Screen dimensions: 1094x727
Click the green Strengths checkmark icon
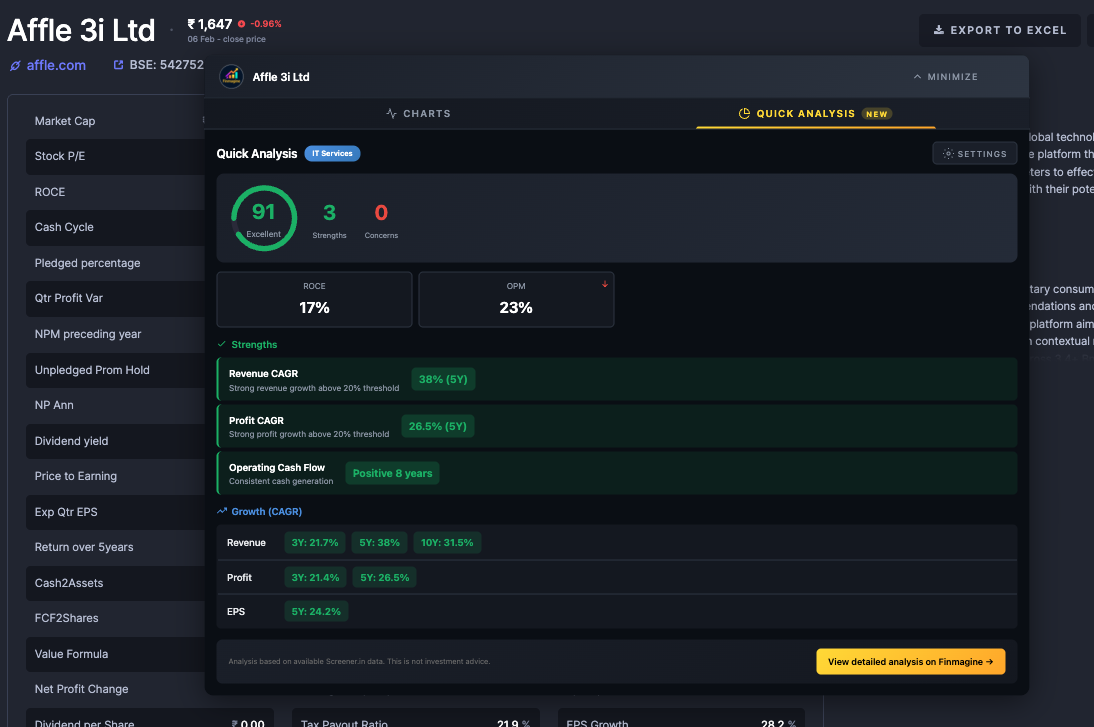pyautogui.click(x=222, y=344)
